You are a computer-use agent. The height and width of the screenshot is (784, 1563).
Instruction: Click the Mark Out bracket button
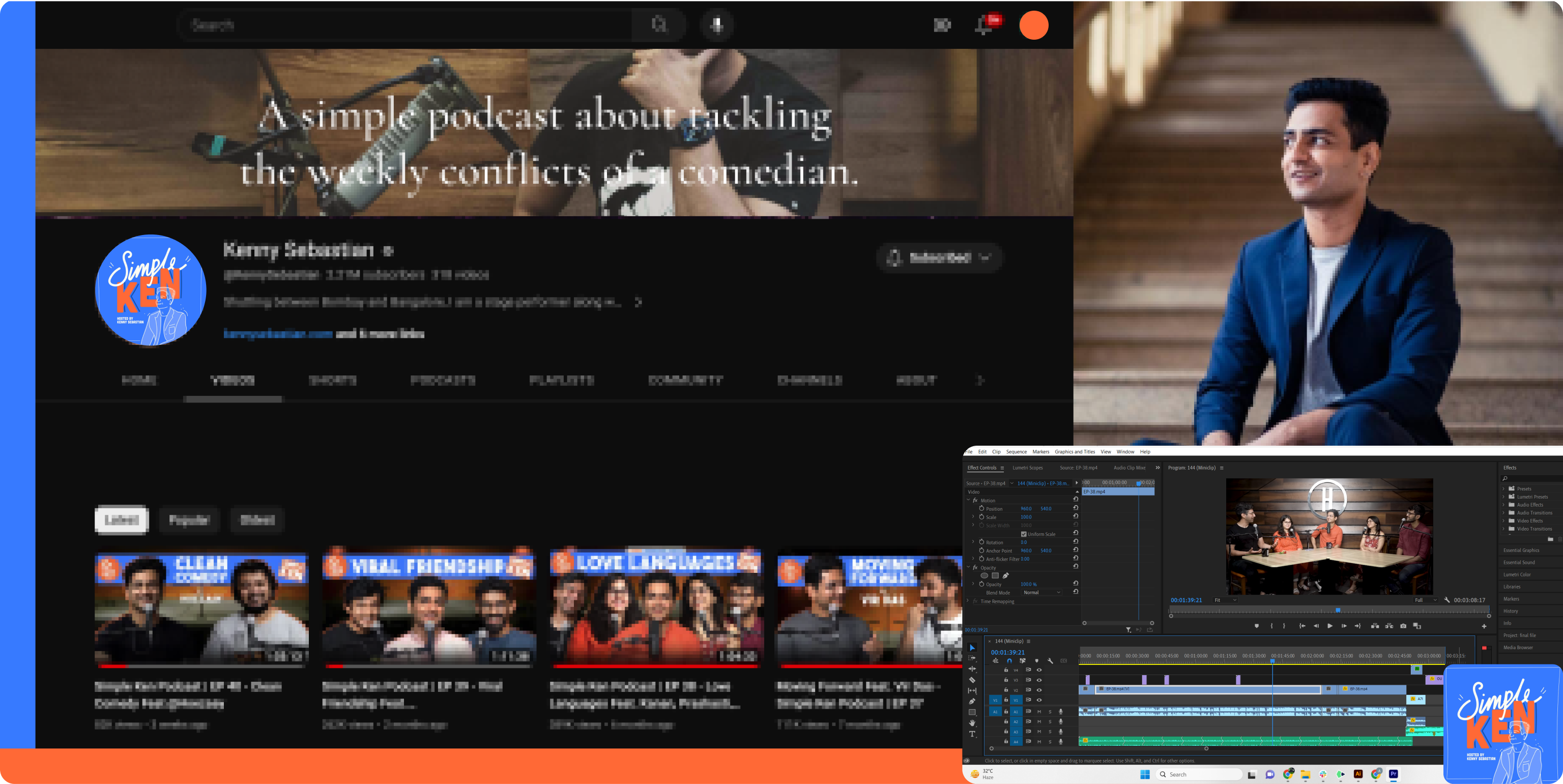coord(1284,626)
